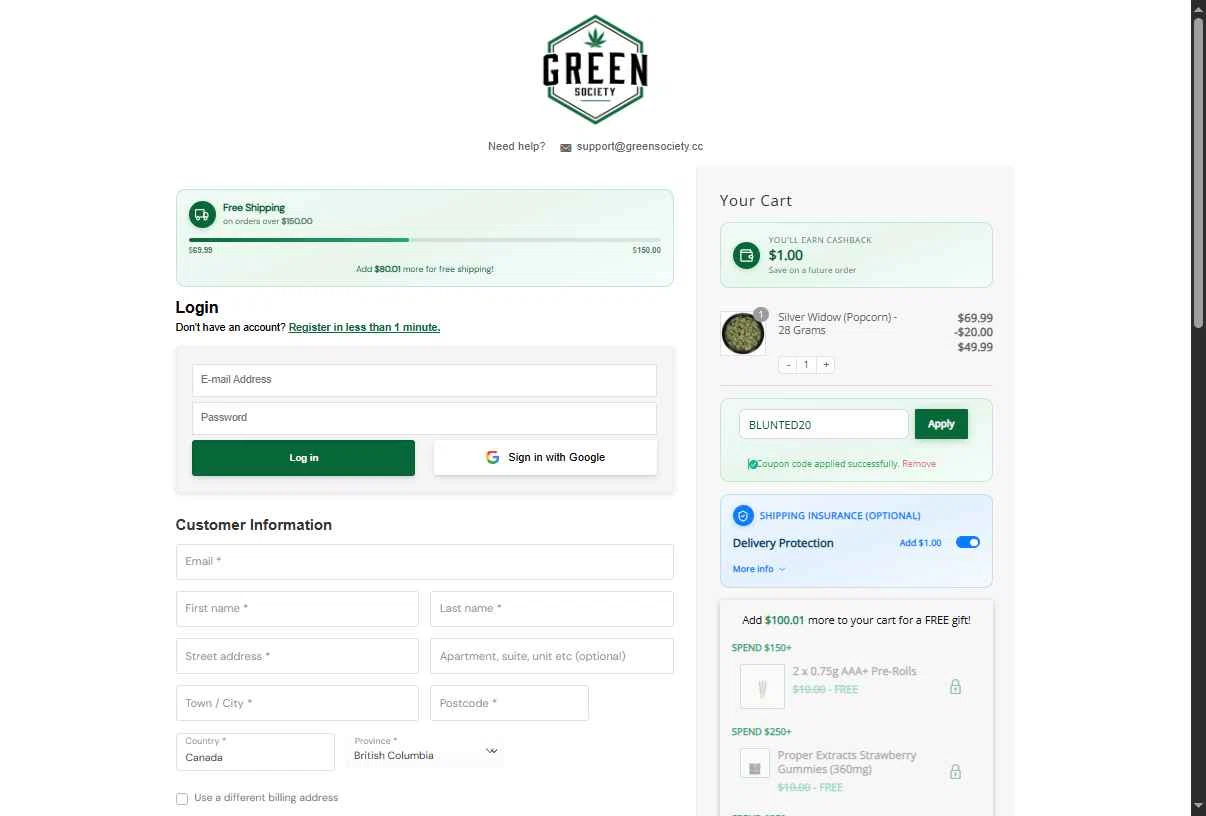Decrease Silver Widow quantity with minus
1206x816 pixels.
[788, 365]
